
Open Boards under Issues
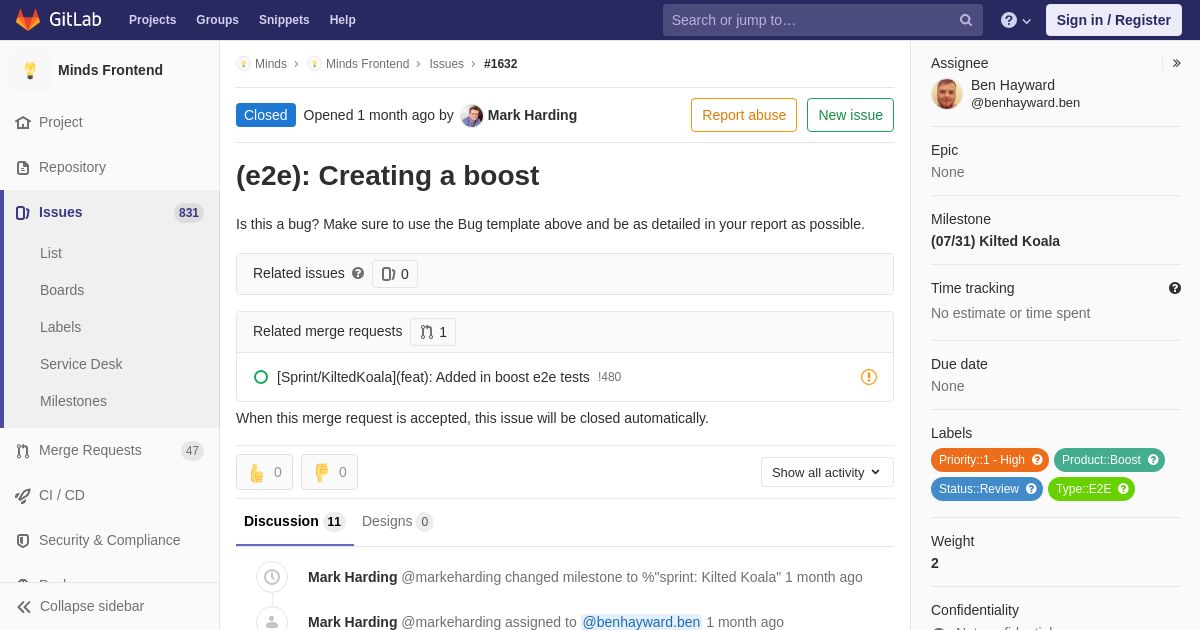(62, 290)
